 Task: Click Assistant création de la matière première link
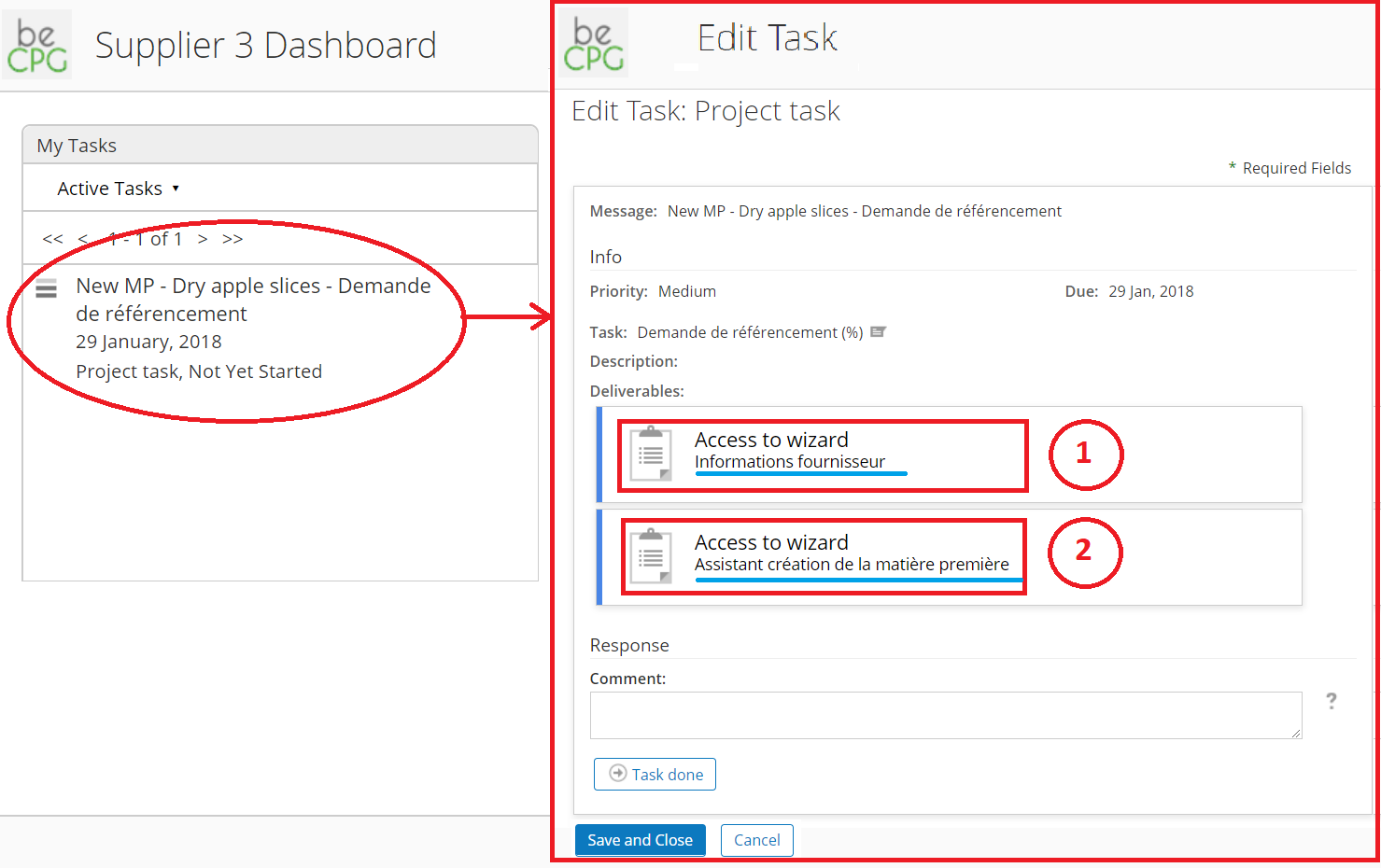[x=852, y=565]
